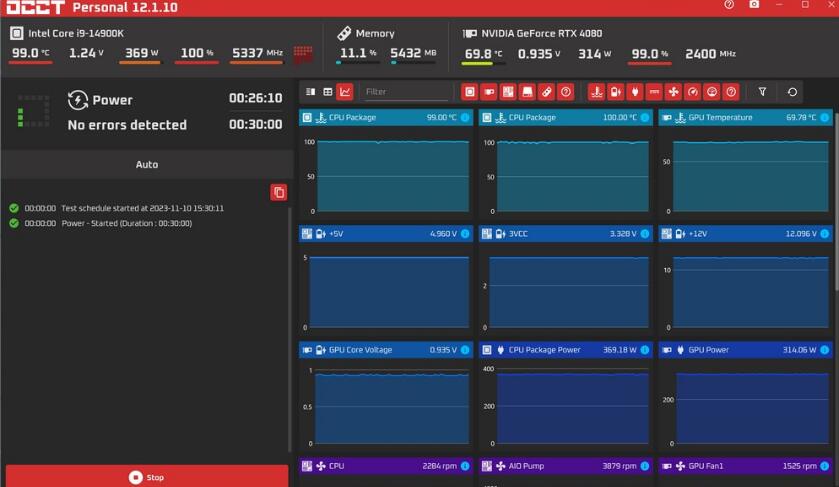Click the GPU Temperature graph area

pos(750,177)
